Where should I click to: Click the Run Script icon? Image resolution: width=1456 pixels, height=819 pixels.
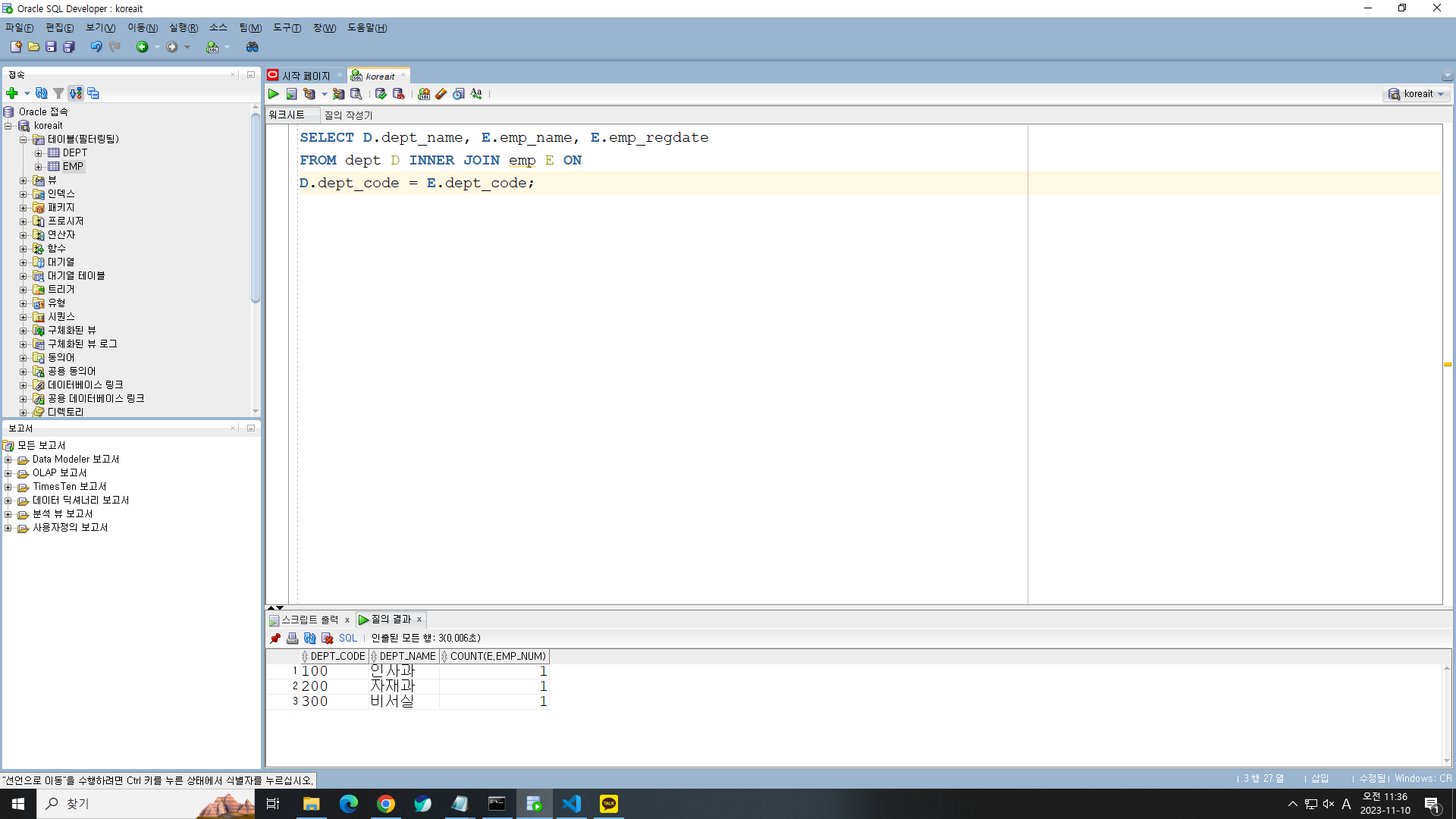pyautogui.click(x=291, y=94)
